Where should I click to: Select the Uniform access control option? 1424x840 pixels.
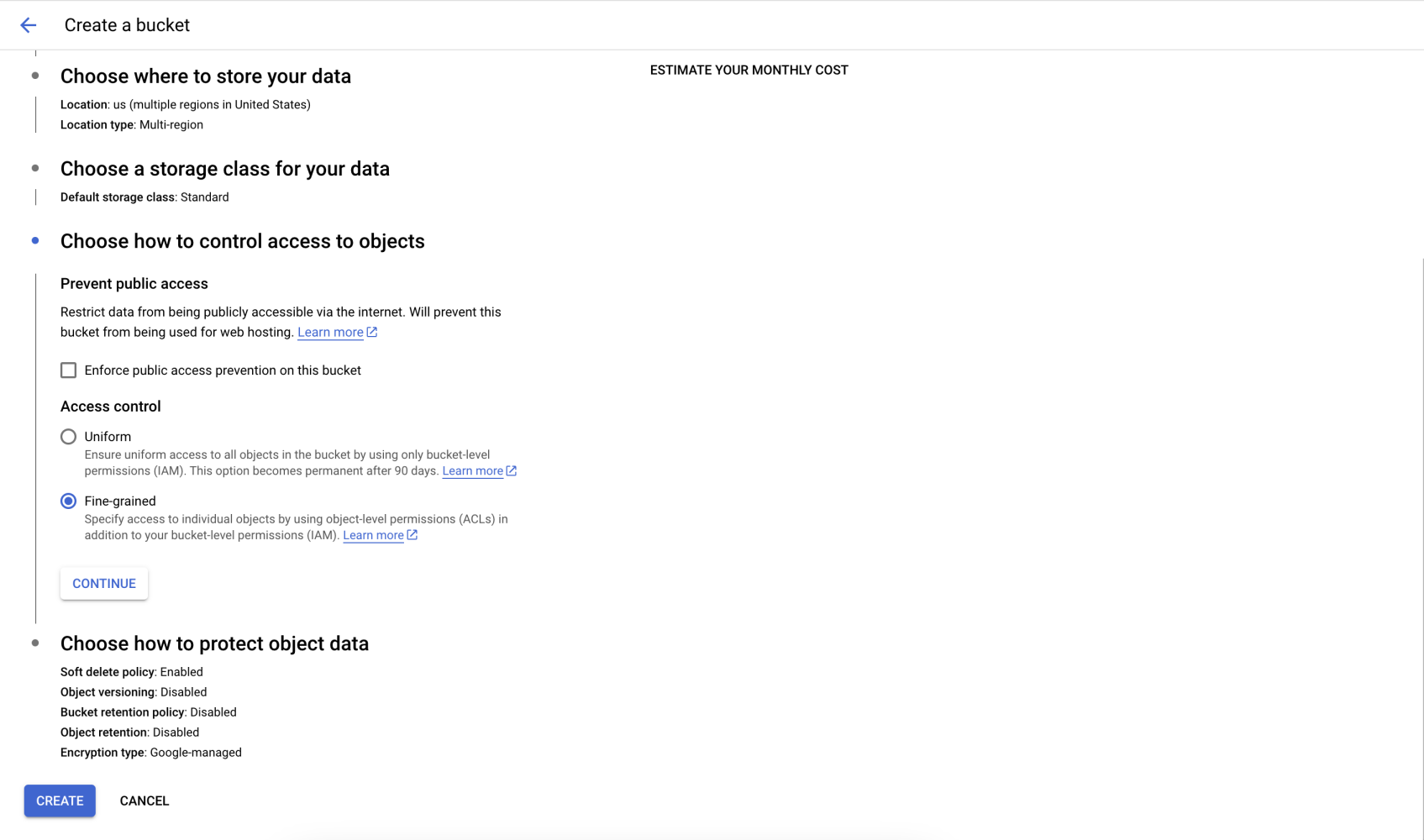pyautogui.click(x=68, y=436)
